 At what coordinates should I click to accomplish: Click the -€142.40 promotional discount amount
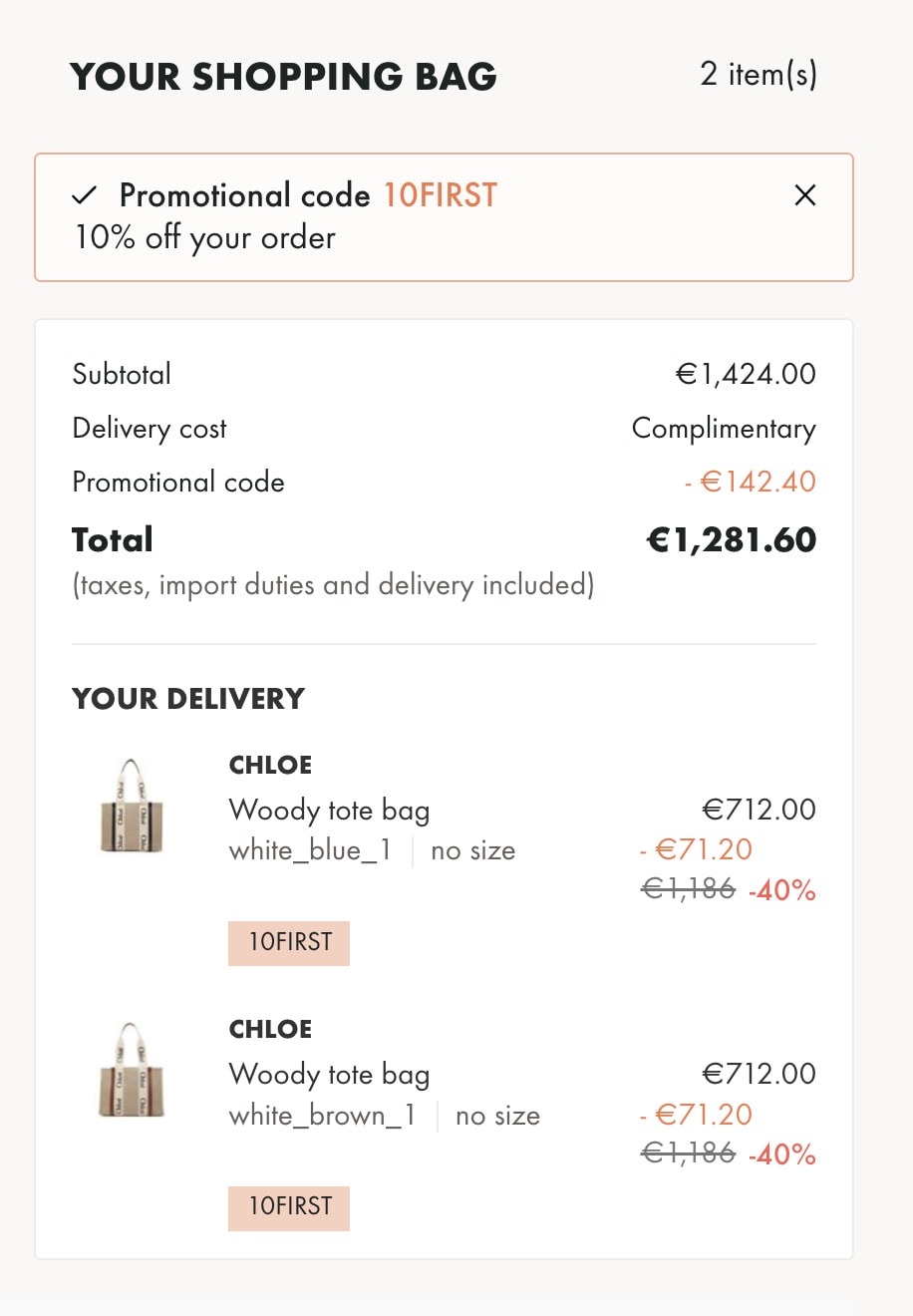point(751,483)
